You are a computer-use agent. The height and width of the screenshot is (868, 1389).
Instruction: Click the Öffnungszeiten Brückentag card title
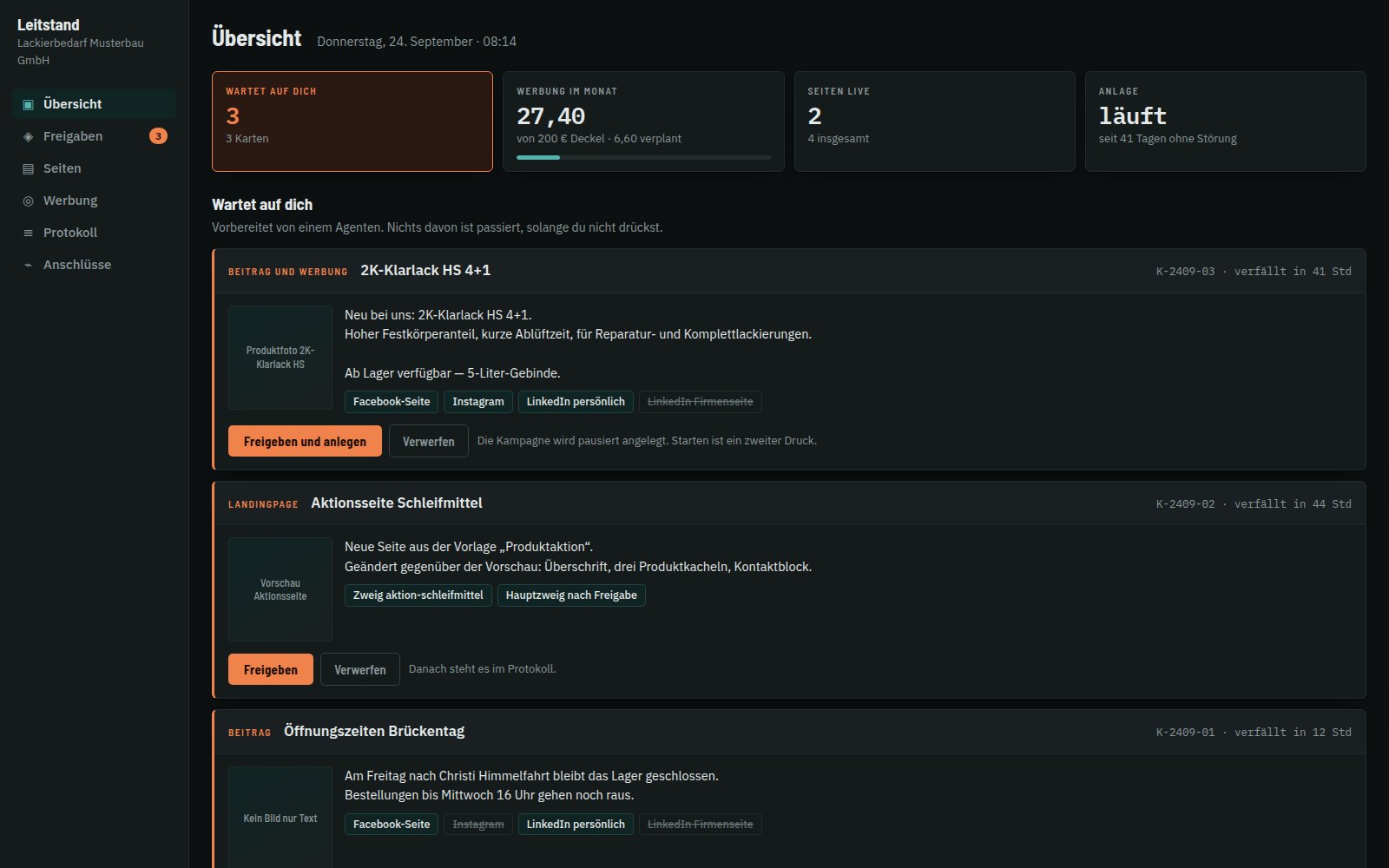tap(374, 732)
